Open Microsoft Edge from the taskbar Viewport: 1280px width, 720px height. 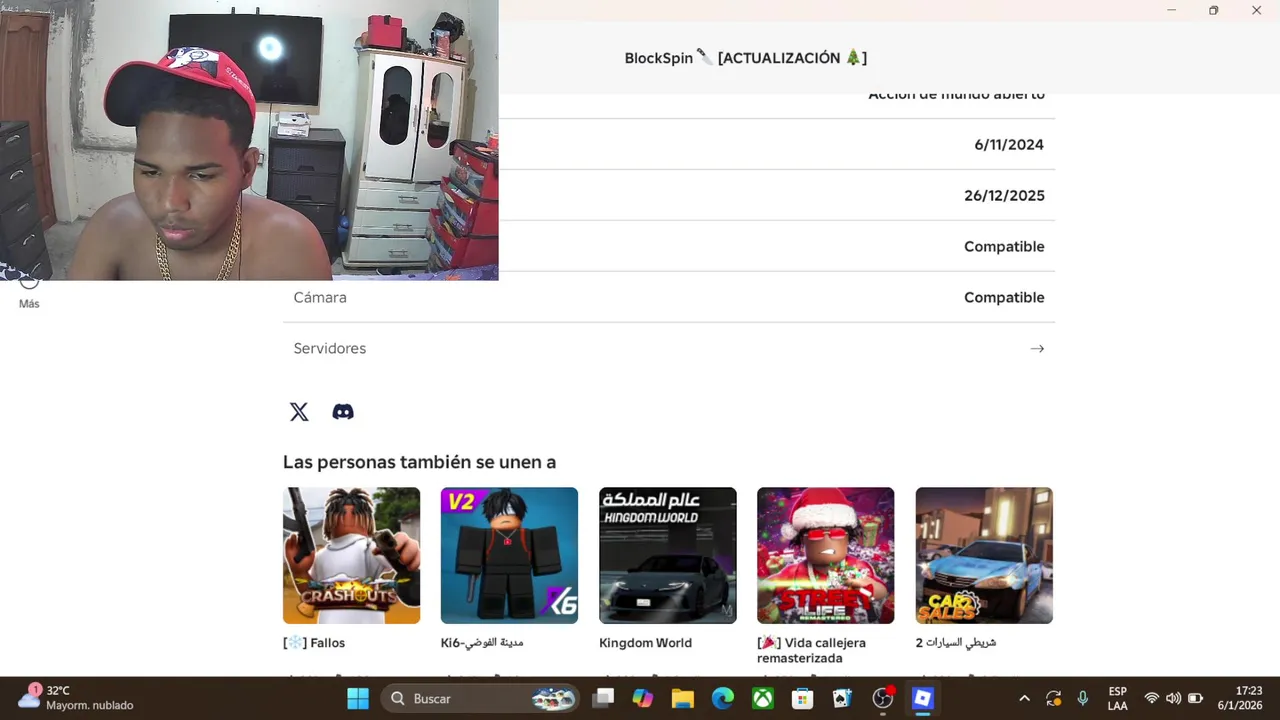click(x=723, y=698)
